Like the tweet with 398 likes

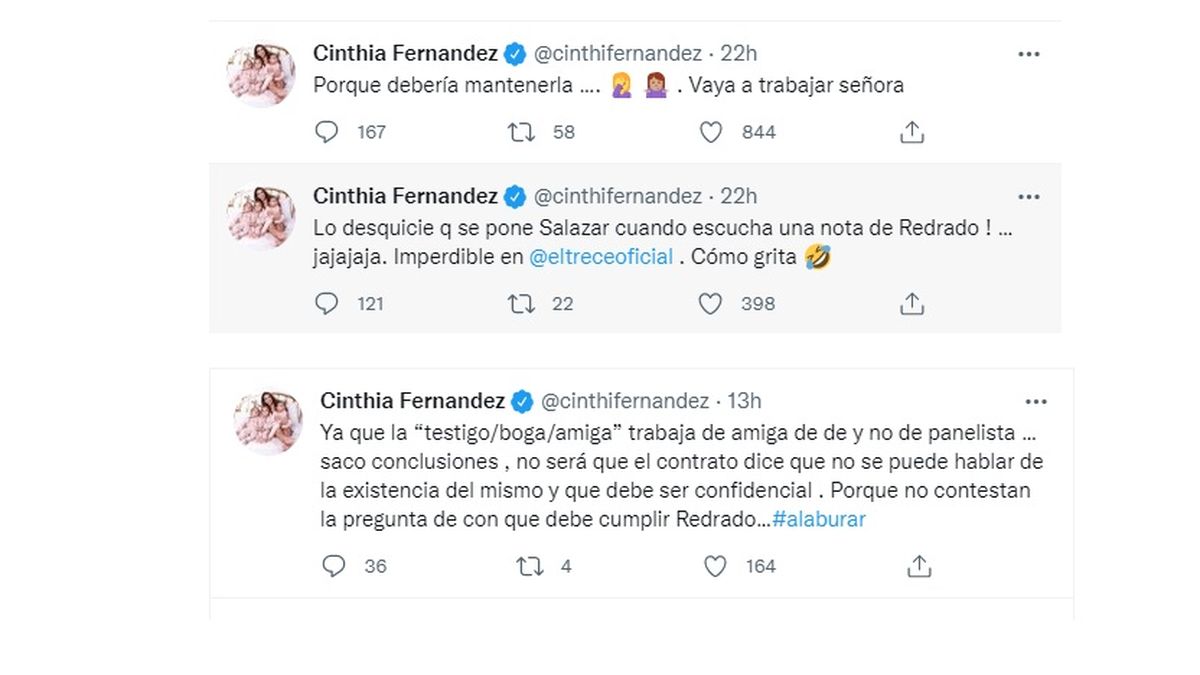click(x=710, y=304)
